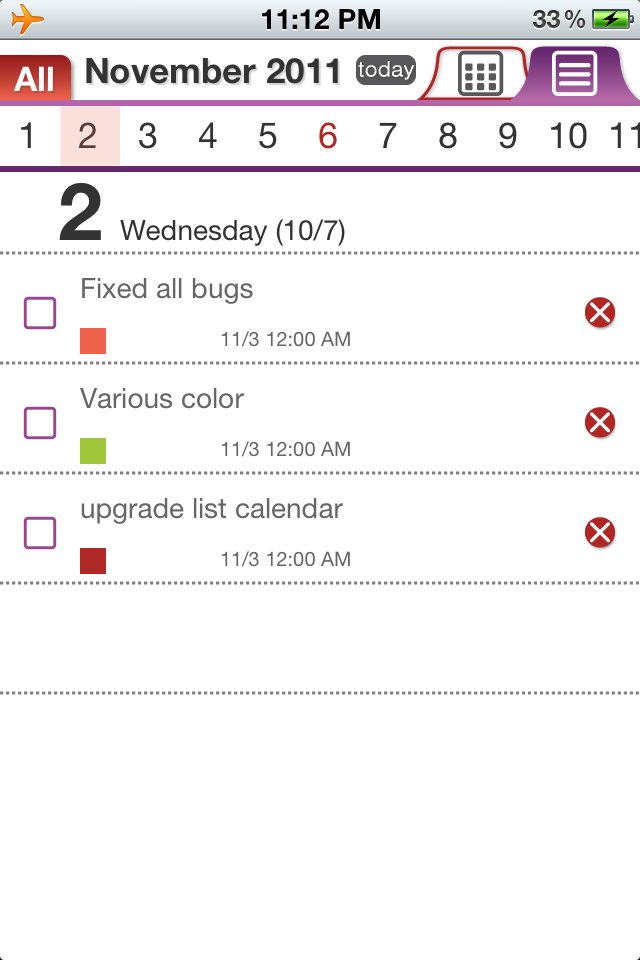Check off 'Various color' task
This screenshot has height=960, width=640.
[x=40, y=422]
